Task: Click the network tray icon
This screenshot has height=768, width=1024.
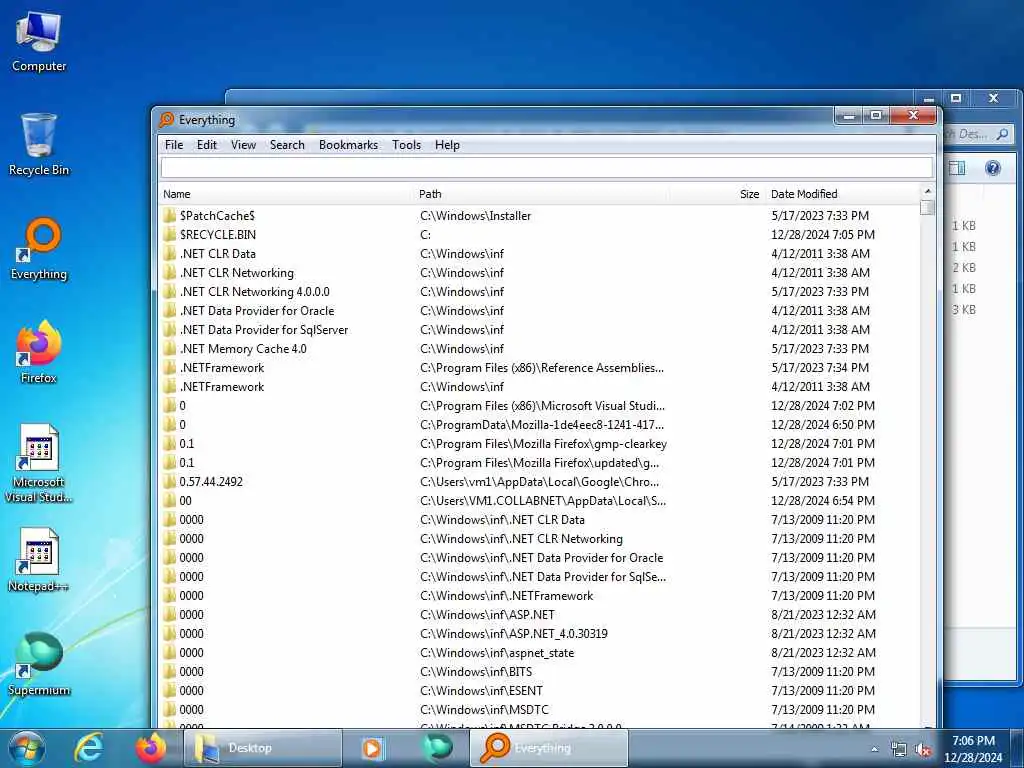Action: (899, 750)
